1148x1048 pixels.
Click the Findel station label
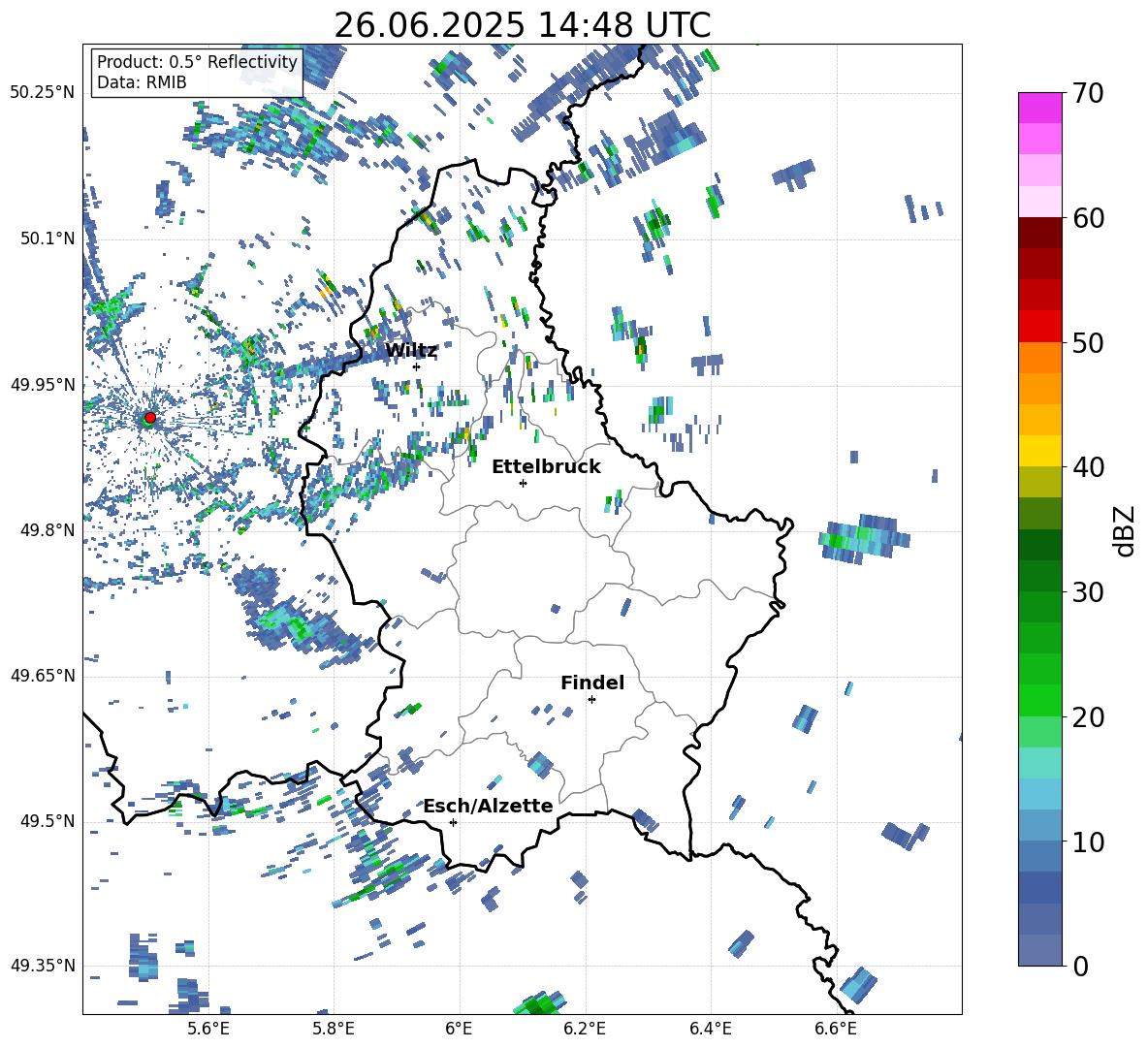[592, 683]
